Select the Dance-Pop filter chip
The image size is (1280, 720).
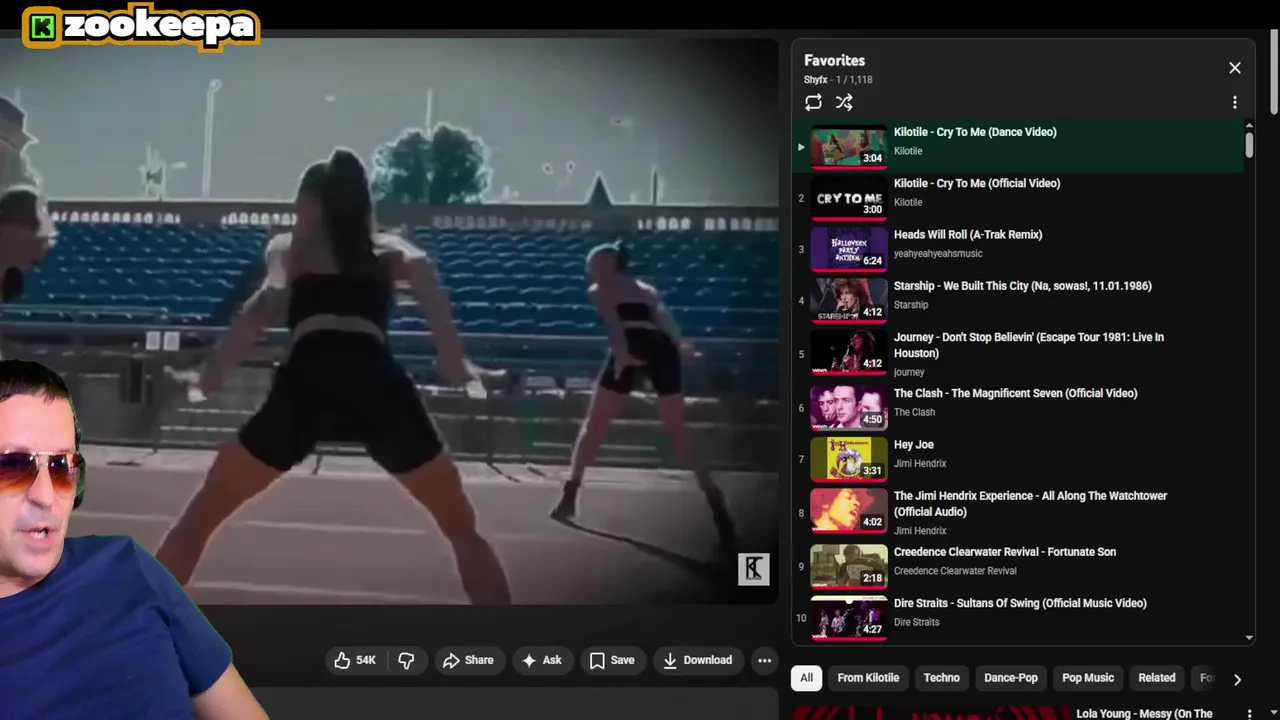(x=1011, y=678)
